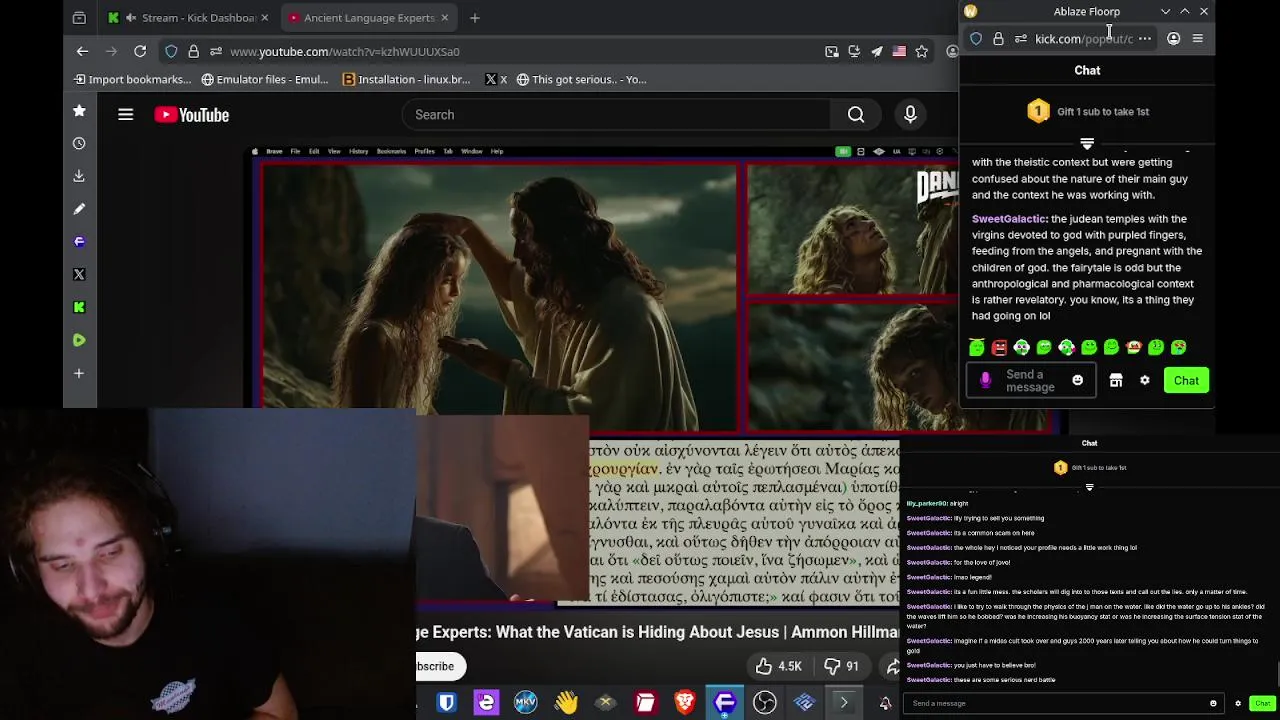Click the paper-plane send icon in toolbar
This screenshot has height=720, width=1280.
coord(876,51)
